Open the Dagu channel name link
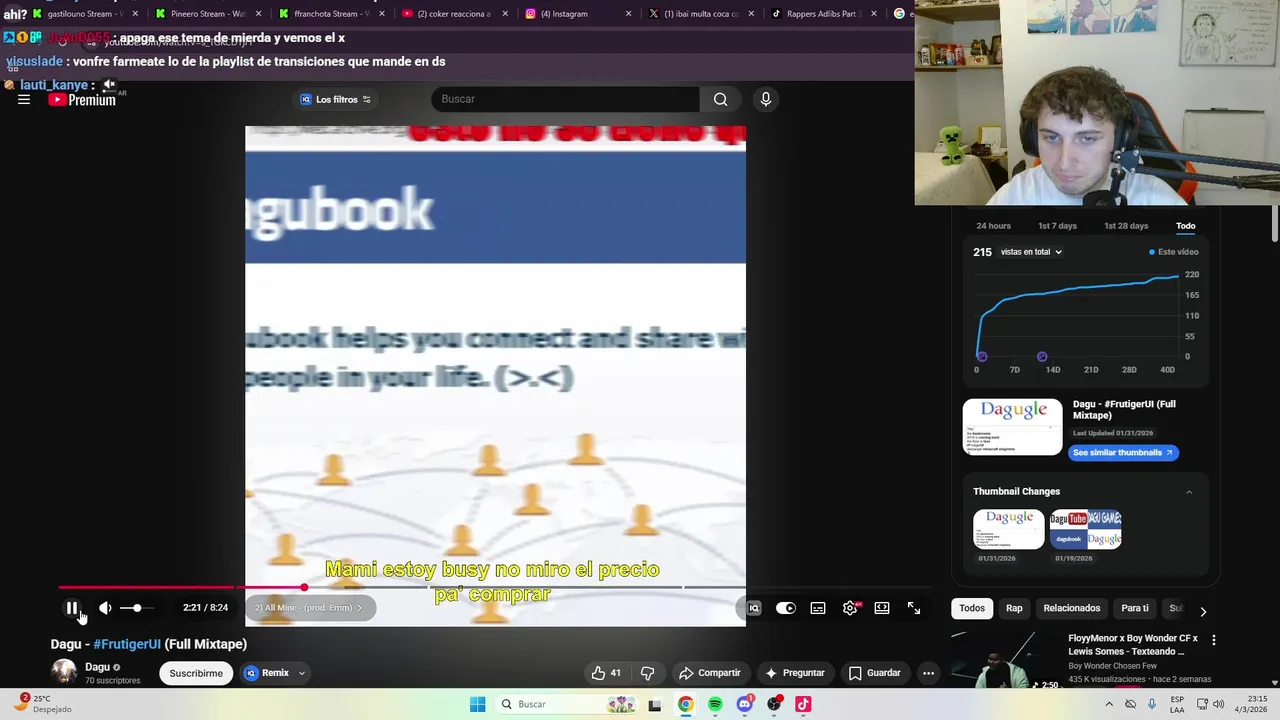Screen dimensions: 1280x720 (x=97, y=667)
